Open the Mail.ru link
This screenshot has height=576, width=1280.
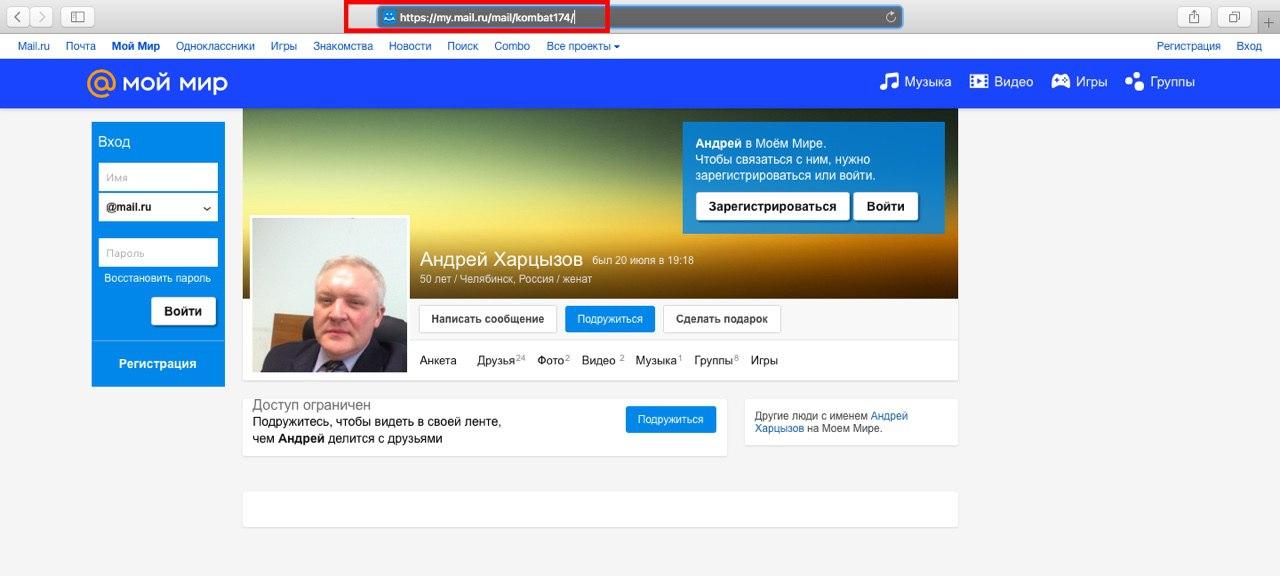[34, 46]
